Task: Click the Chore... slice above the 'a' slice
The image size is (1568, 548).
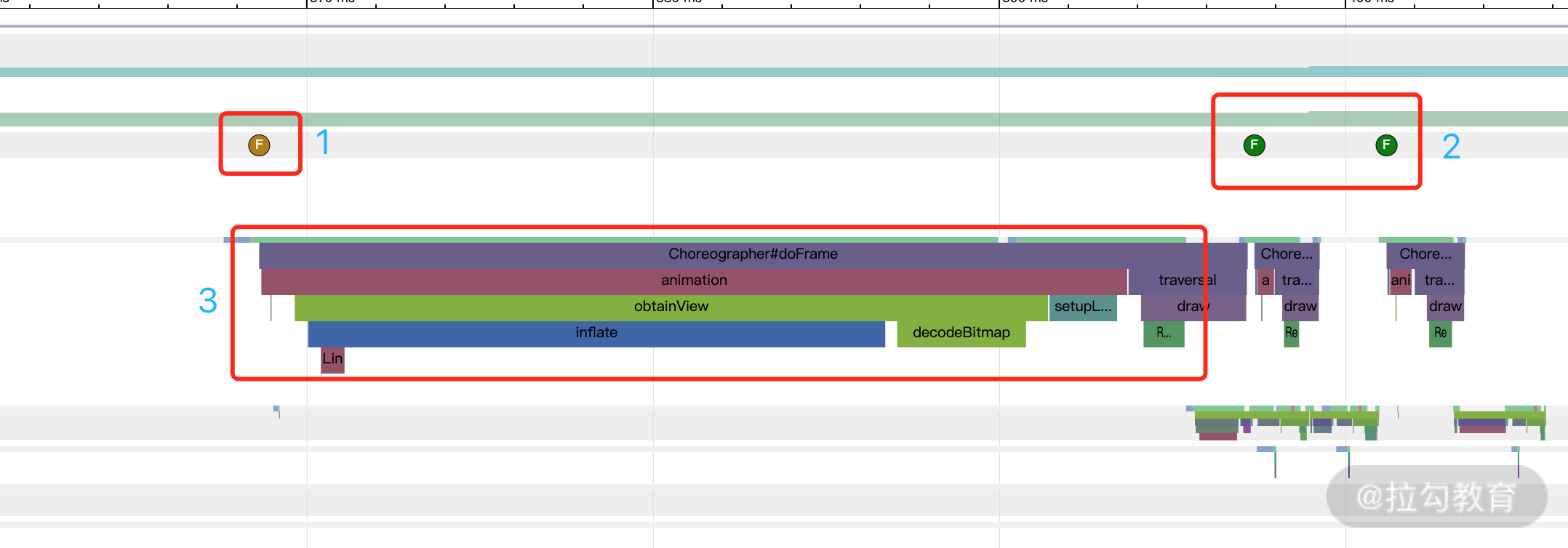Action: pyautogui.click(x=1287, y=254)
